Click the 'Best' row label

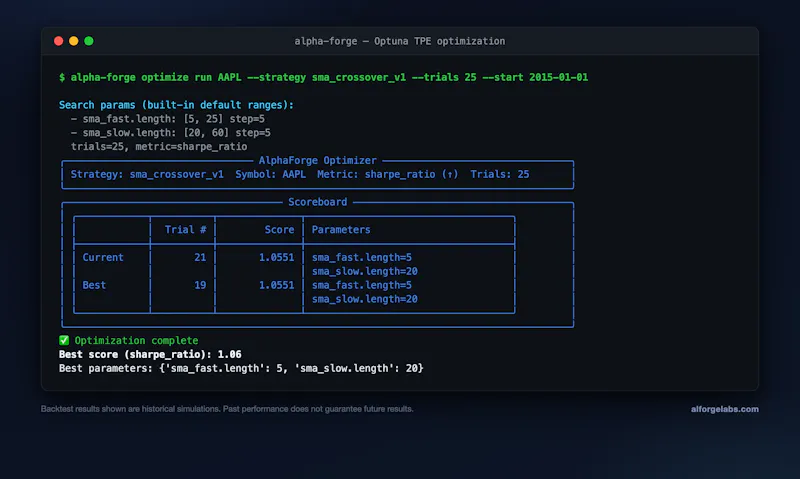click(94, 285)
